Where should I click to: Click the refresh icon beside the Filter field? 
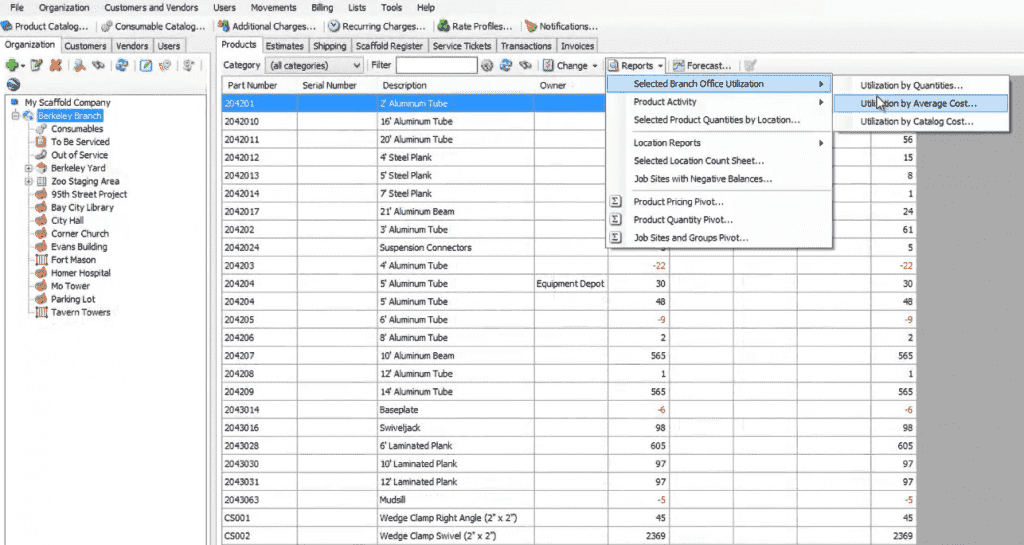[x=505, y=65]
